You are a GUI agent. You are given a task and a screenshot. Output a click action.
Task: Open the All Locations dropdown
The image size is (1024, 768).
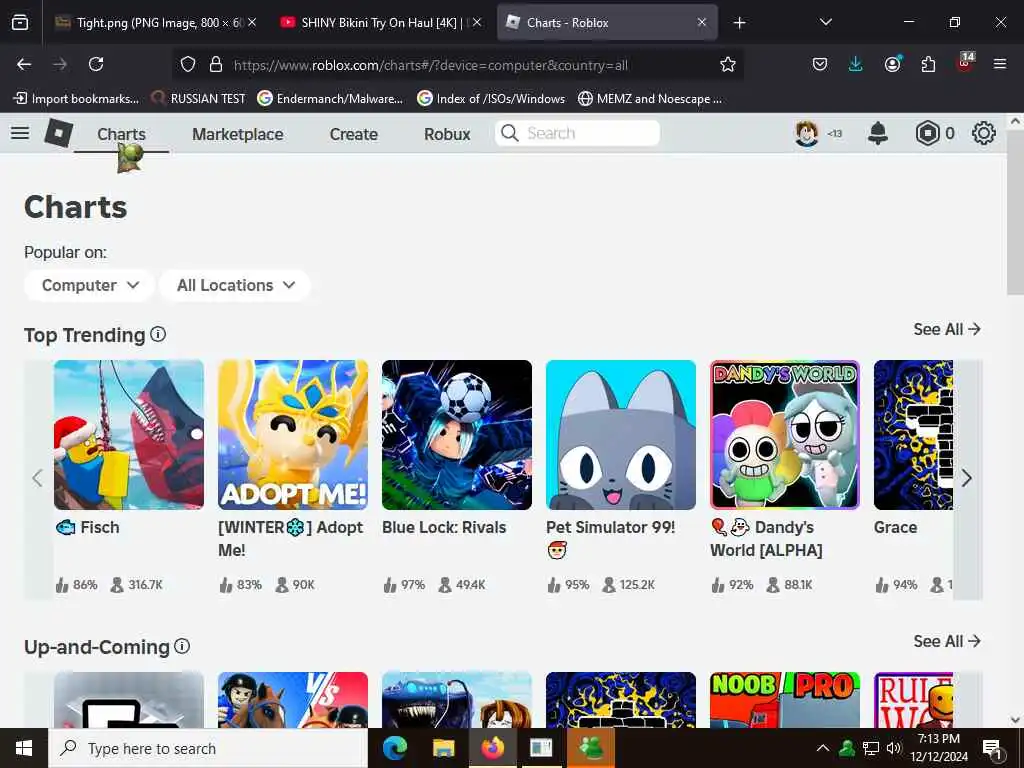(x=235, y=285)
